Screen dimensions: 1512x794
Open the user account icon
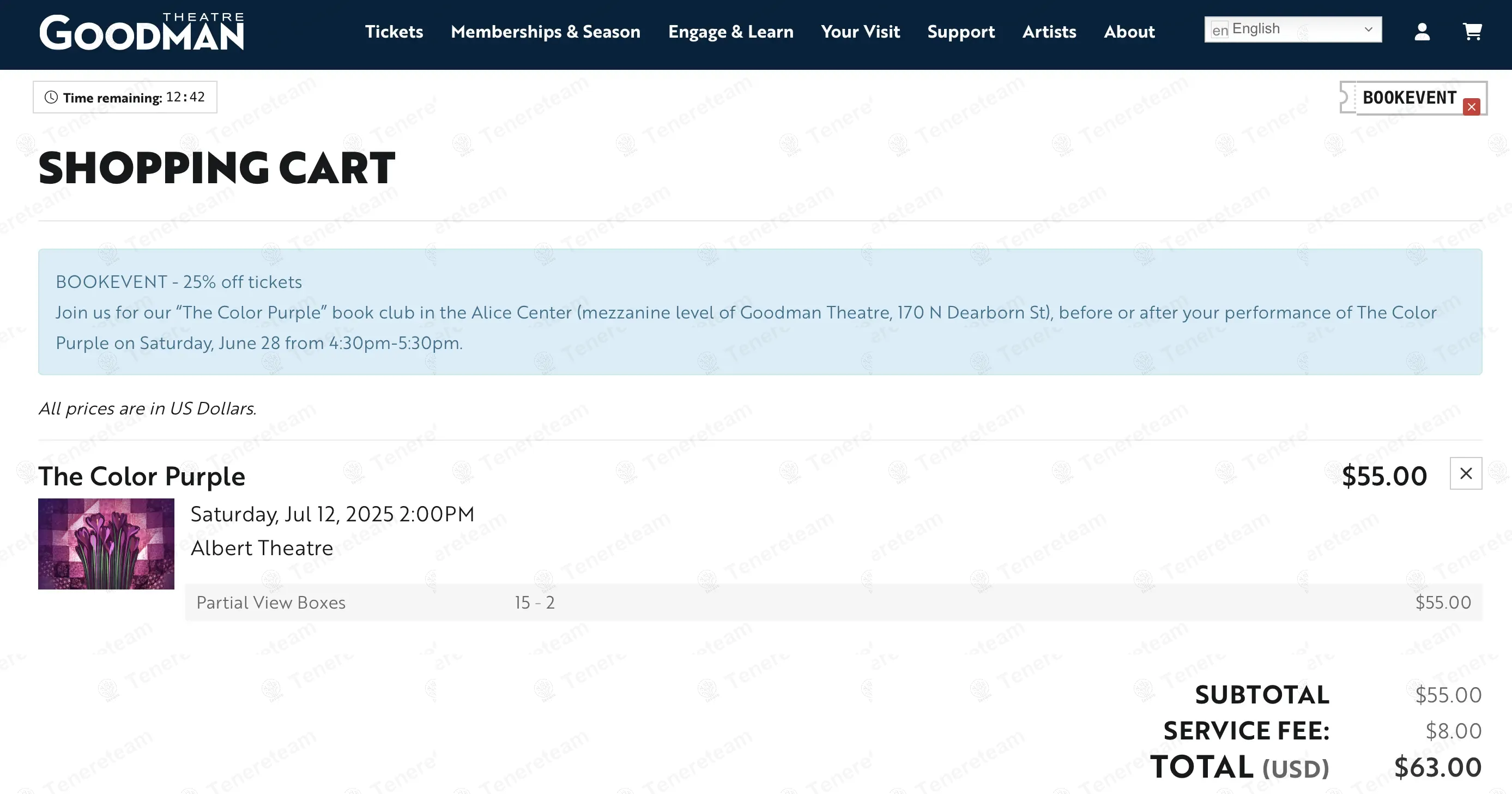tap(1422, 32)
